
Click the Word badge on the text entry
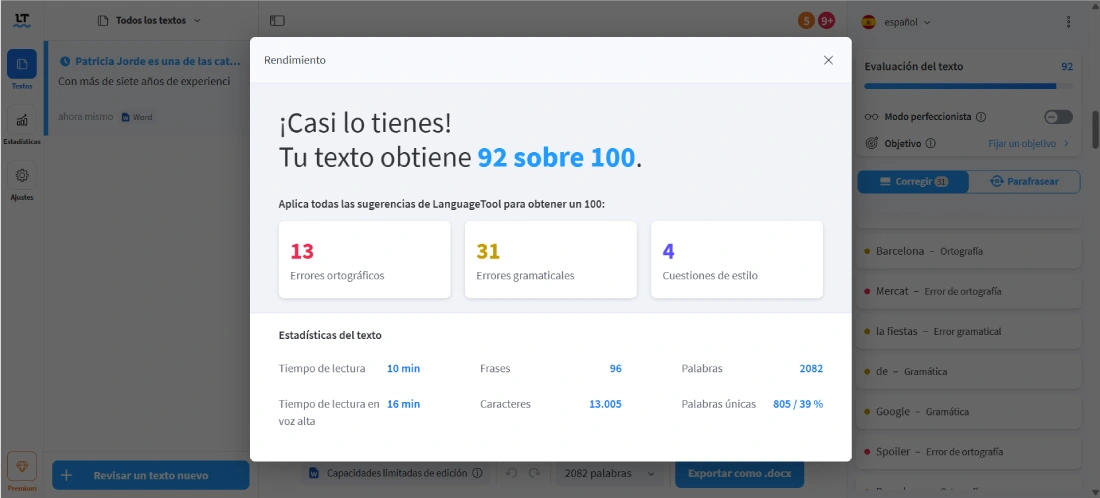(137, 117)
